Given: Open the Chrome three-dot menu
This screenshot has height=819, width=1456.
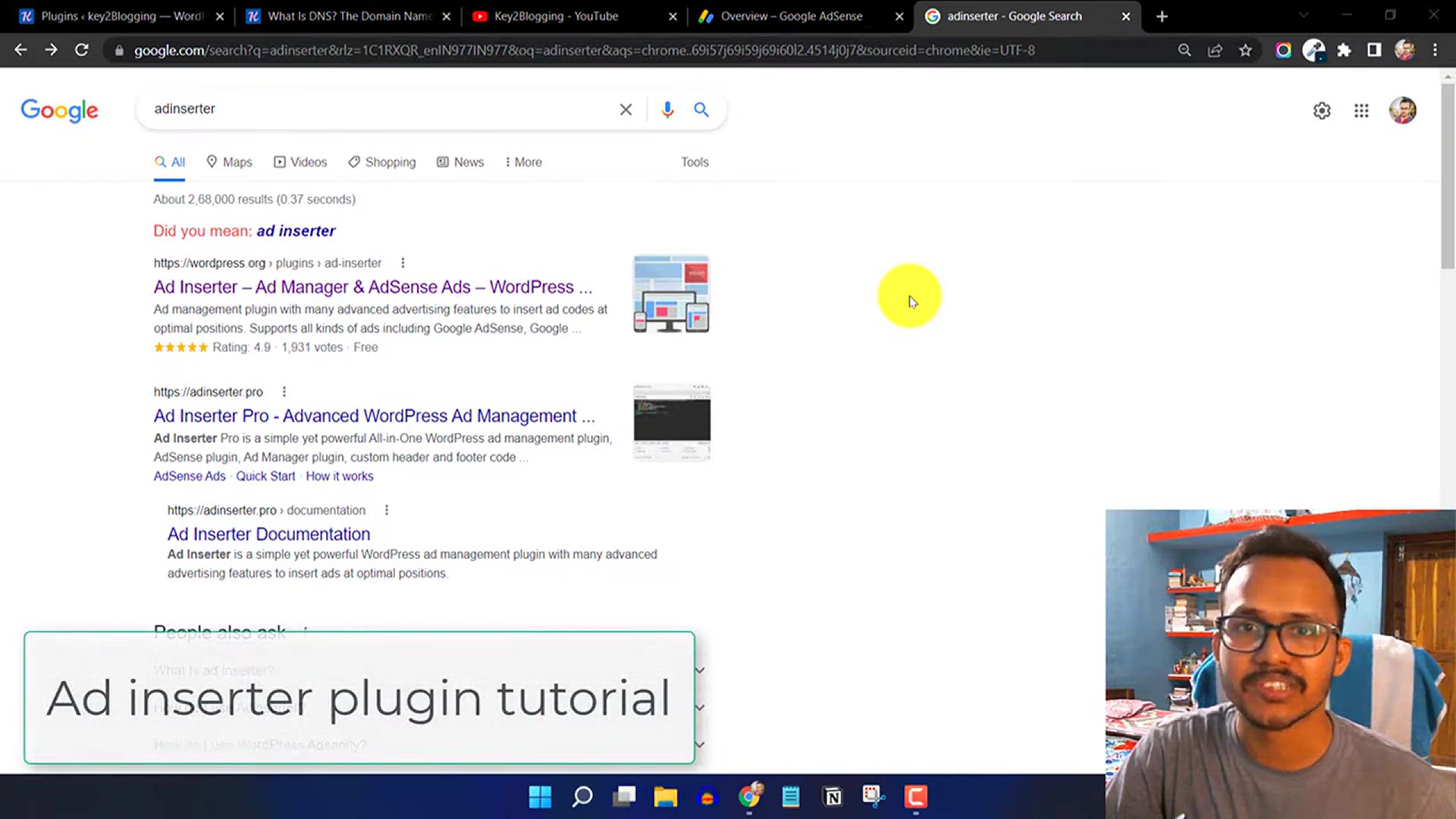Looking at the screenshot, I should pos(1435,50).
